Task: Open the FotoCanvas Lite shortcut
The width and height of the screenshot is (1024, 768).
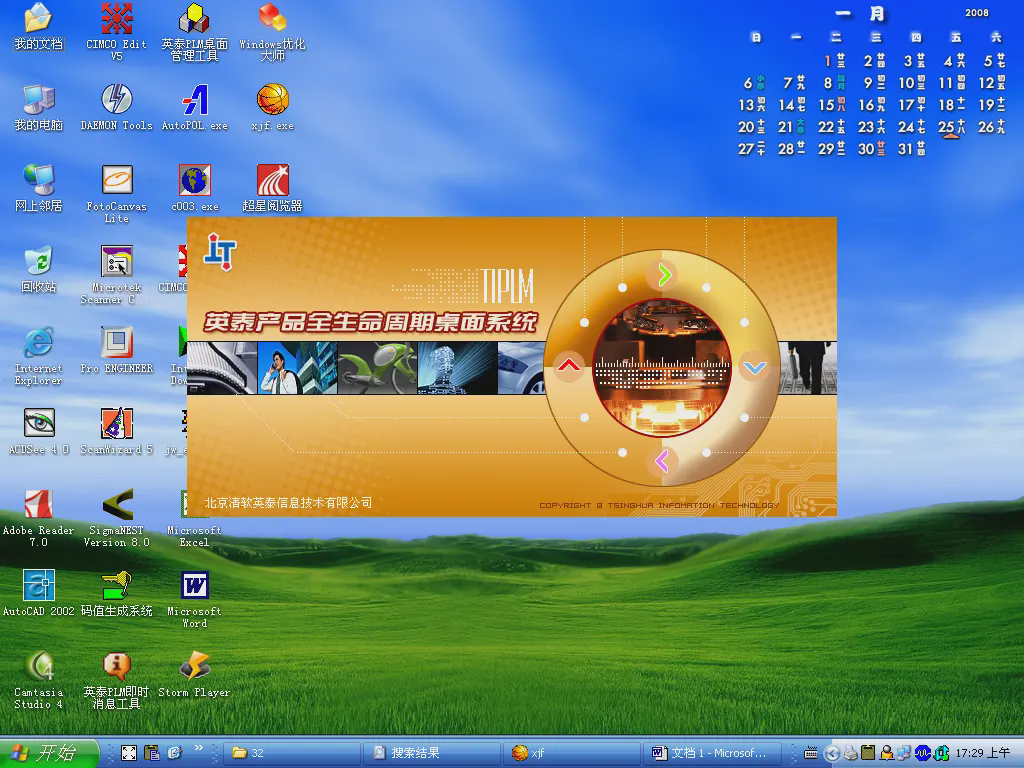Action: point(116,181)
